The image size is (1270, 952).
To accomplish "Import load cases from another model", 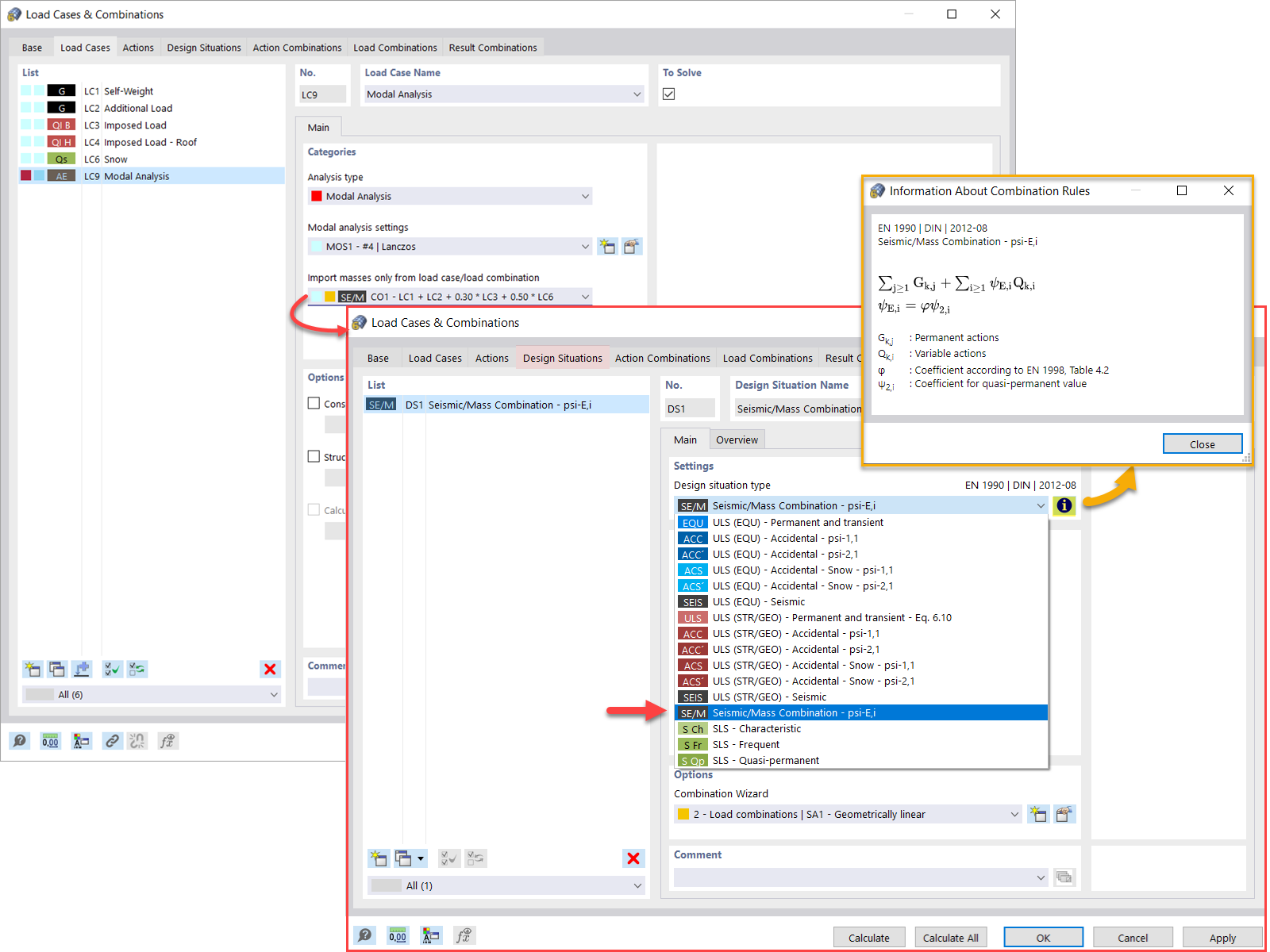I will click(81, 669).
